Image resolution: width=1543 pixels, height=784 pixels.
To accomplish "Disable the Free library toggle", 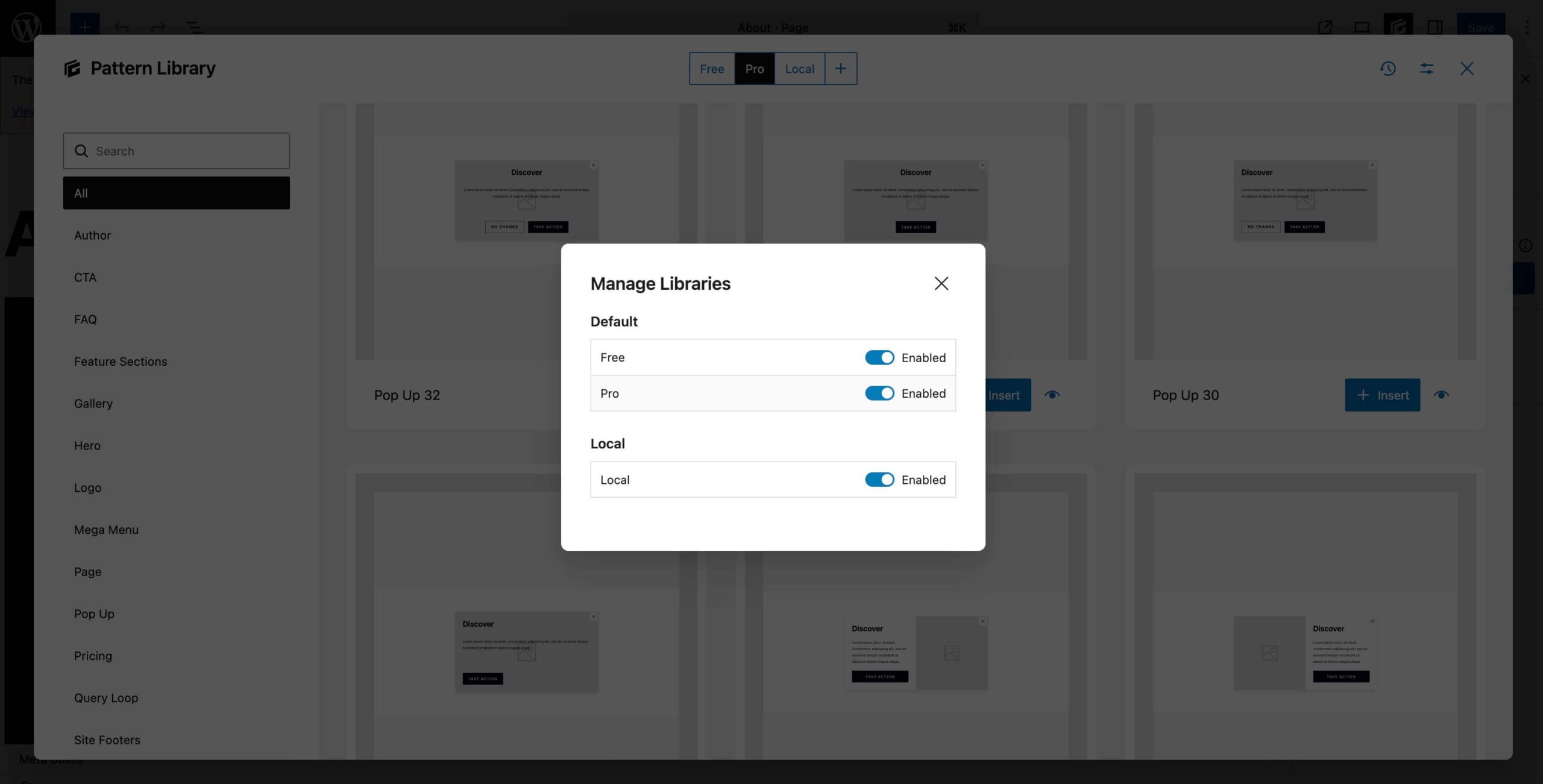I will (x=879, y=357).
